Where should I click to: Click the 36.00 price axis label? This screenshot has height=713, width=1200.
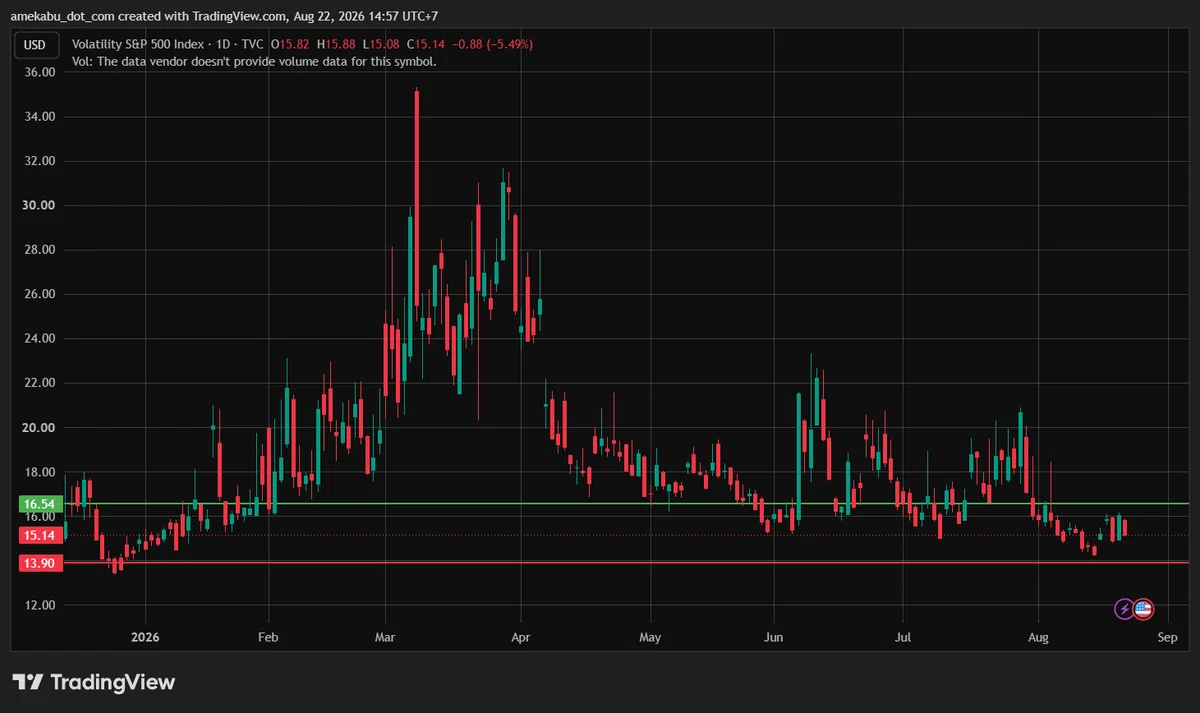click(40, 72)
